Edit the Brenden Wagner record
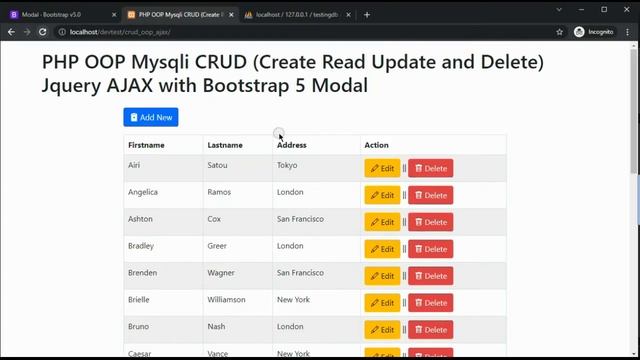The width and height of the screenshot is (640, 360). (x=382, y=276)
